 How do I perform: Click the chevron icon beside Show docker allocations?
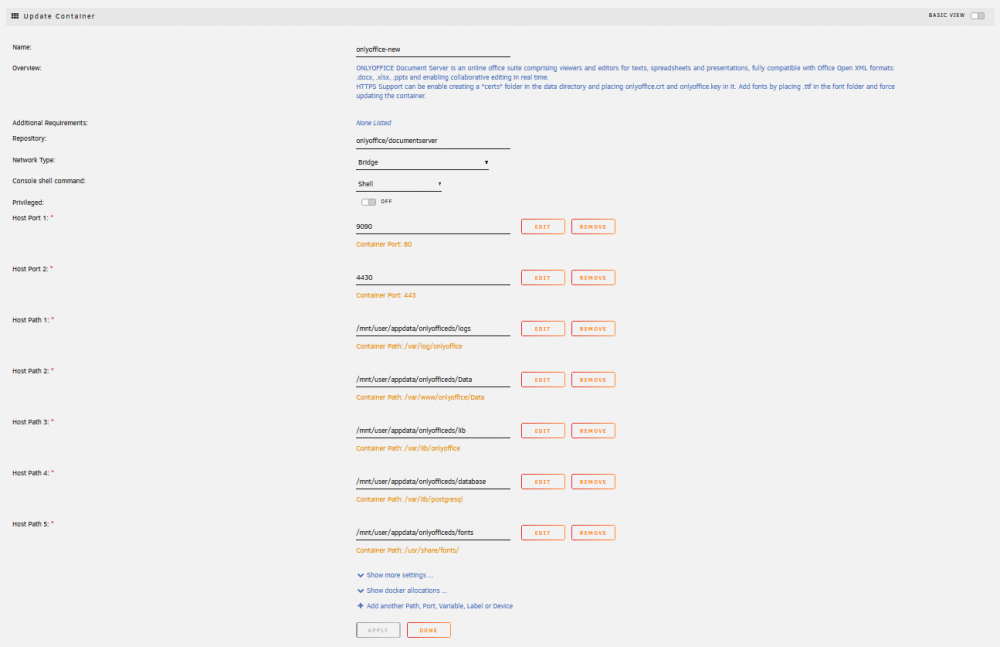coord(360,590)
